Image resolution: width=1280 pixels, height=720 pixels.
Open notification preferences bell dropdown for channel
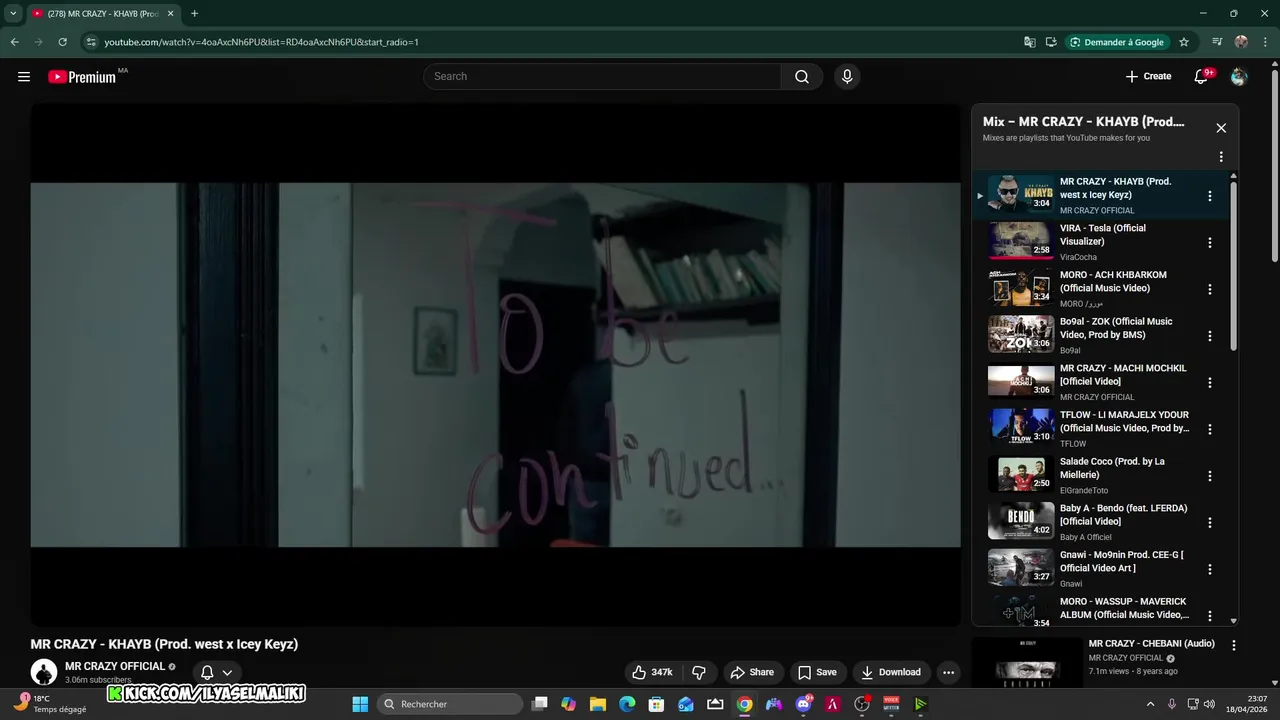coord(217,673)
